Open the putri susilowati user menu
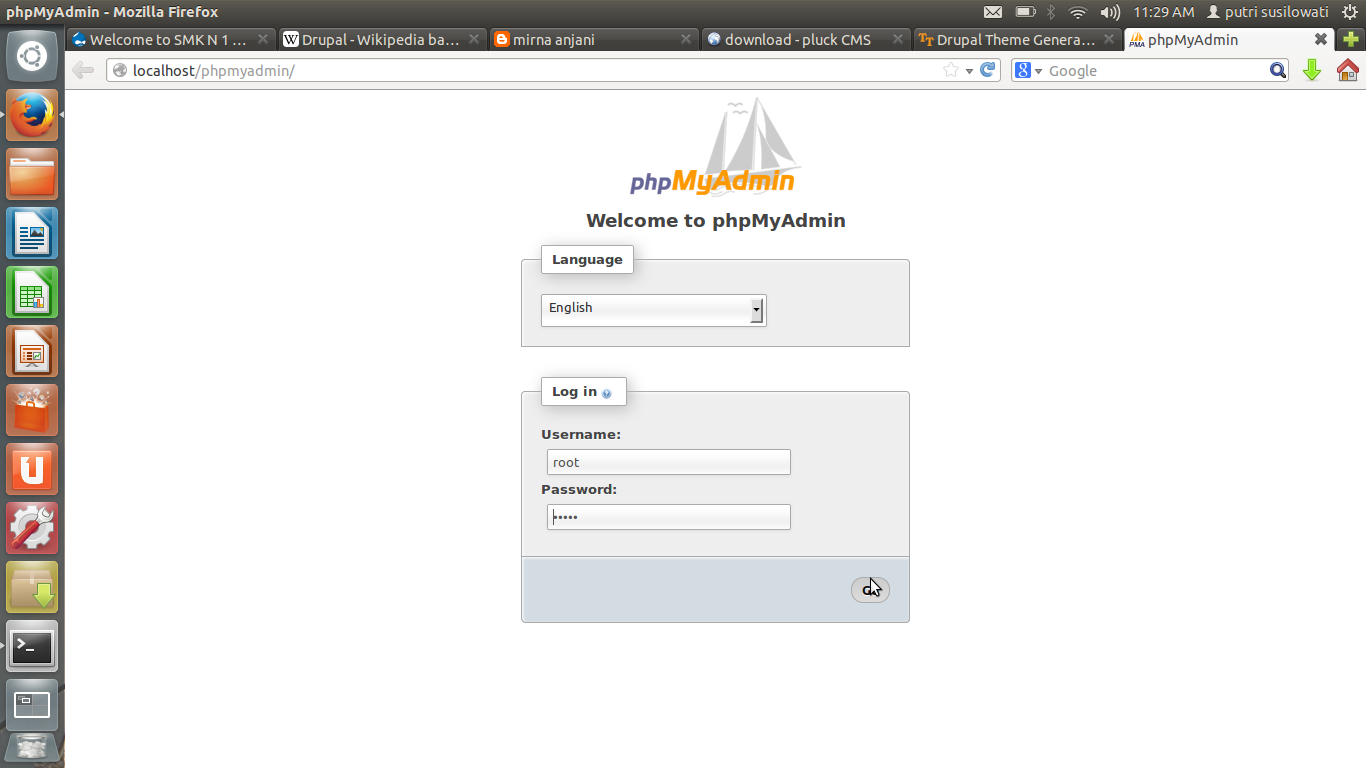This screenshot has width=1366, height=768. coord(1267,12)
